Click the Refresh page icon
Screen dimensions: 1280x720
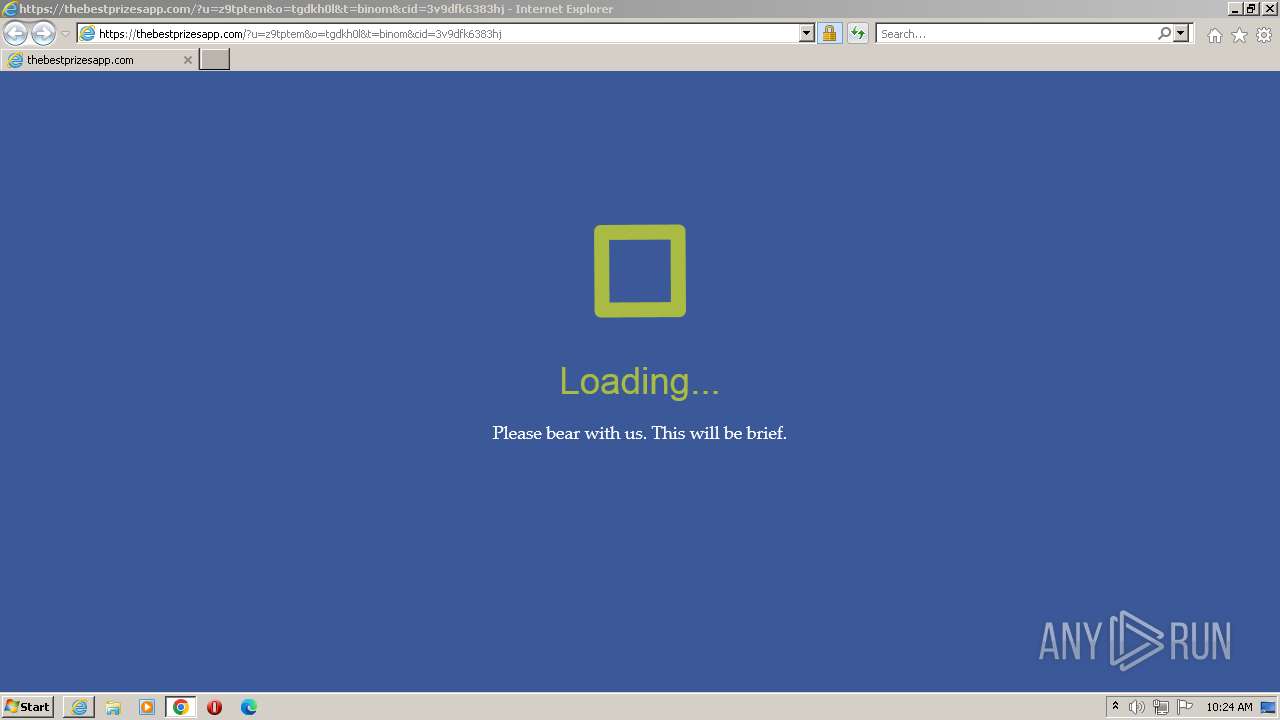point(857,34)
